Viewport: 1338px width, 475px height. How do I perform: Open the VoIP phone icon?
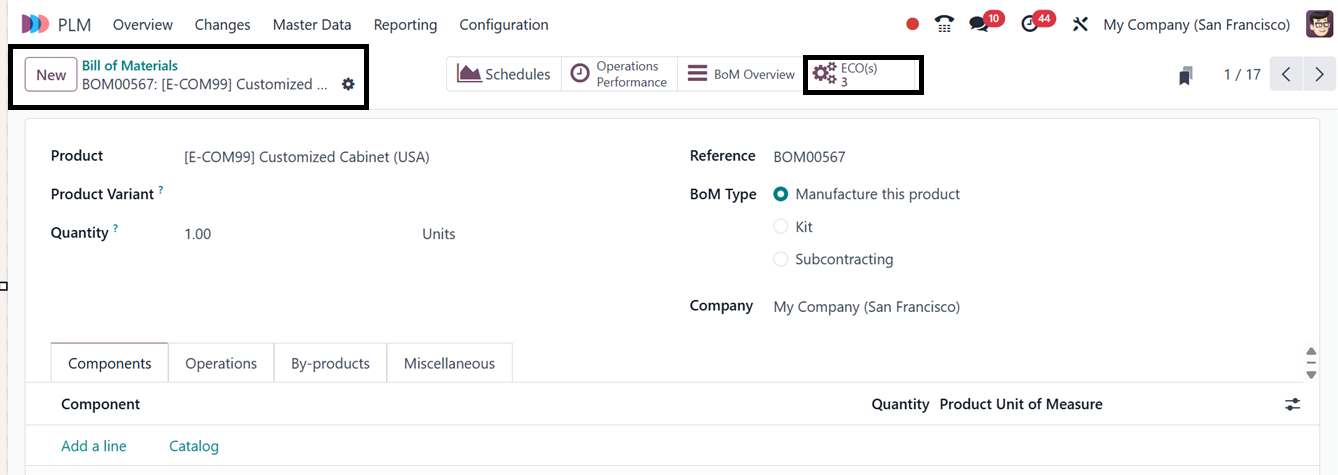[944, 24]
